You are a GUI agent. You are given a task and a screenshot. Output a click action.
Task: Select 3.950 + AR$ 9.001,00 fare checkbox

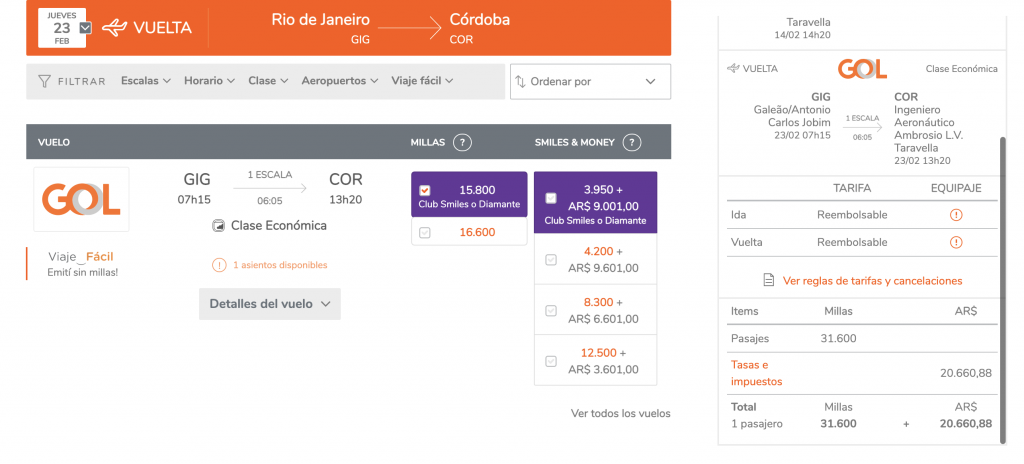point(551,198)
